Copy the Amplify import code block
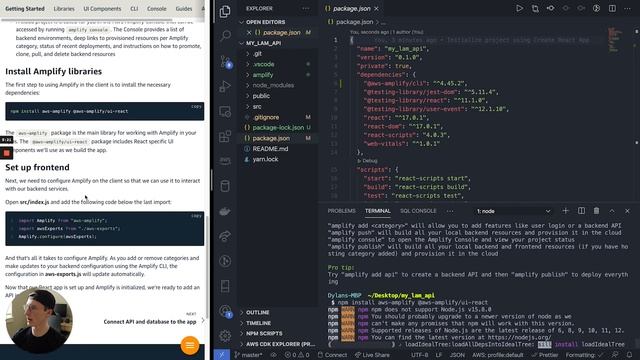640x360 pixels. [x=196, y=216]
